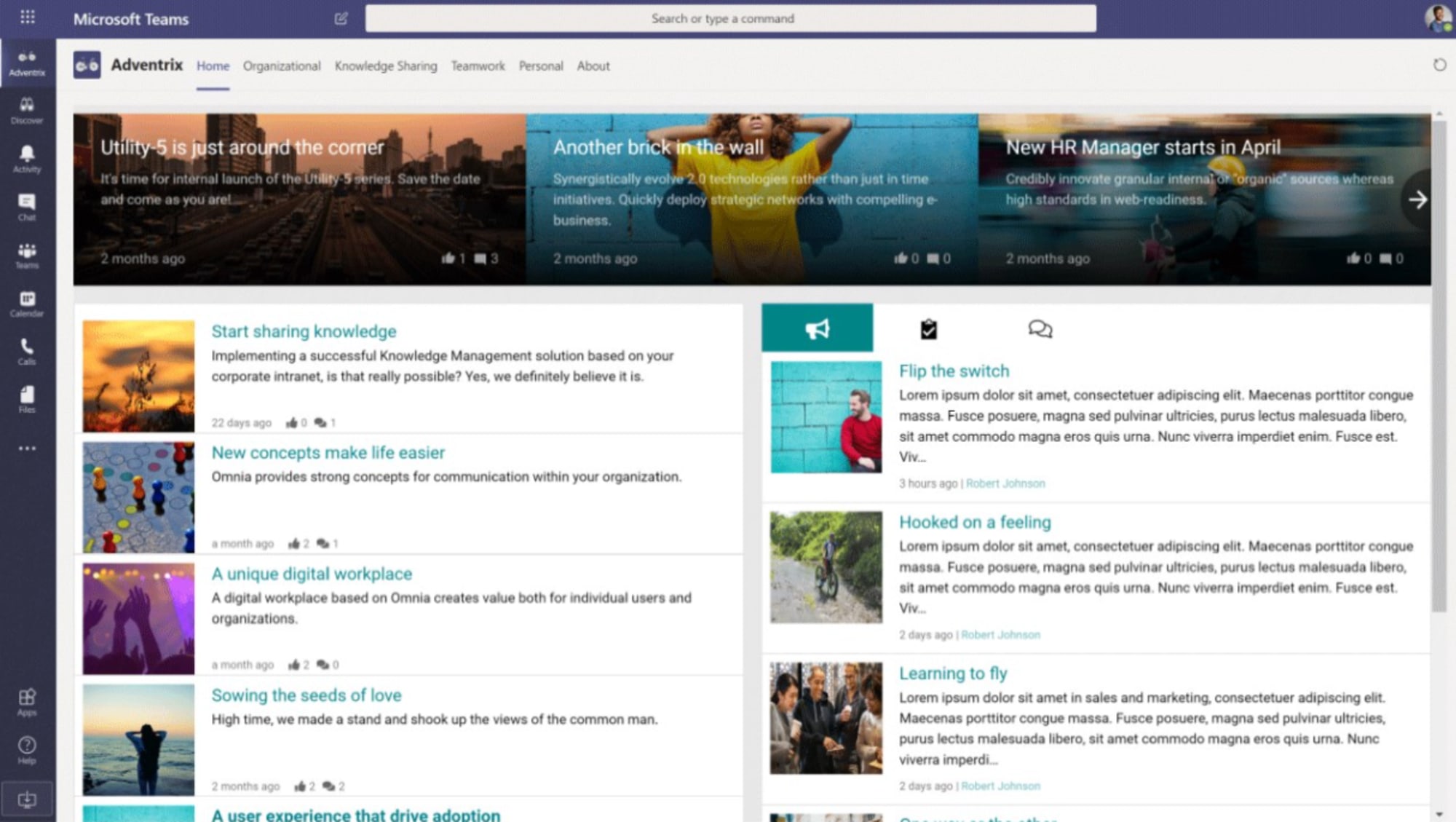Click the refresh icon at top right

(1439, 66)
